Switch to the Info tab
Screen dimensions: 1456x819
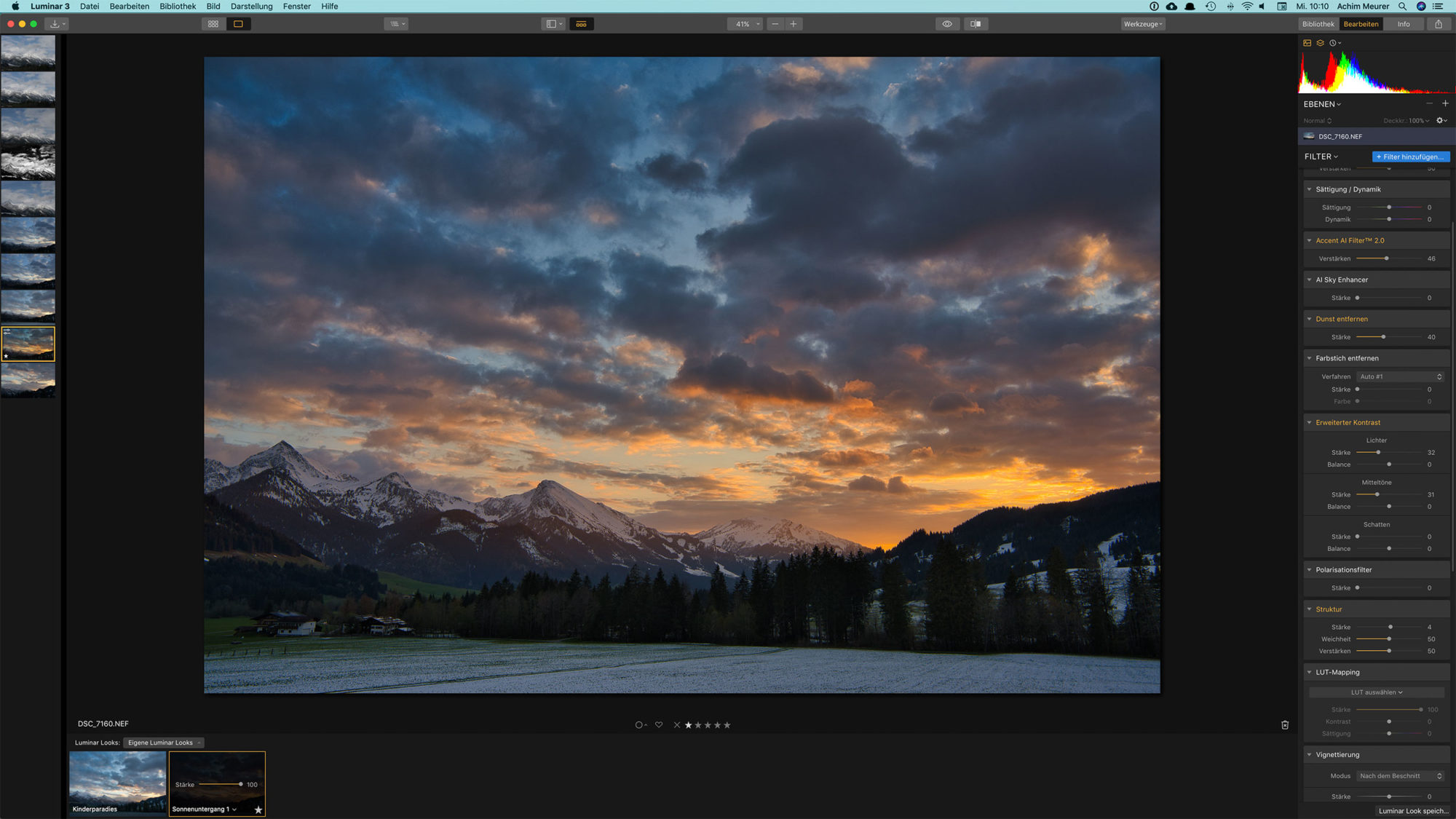(1404, 24)
